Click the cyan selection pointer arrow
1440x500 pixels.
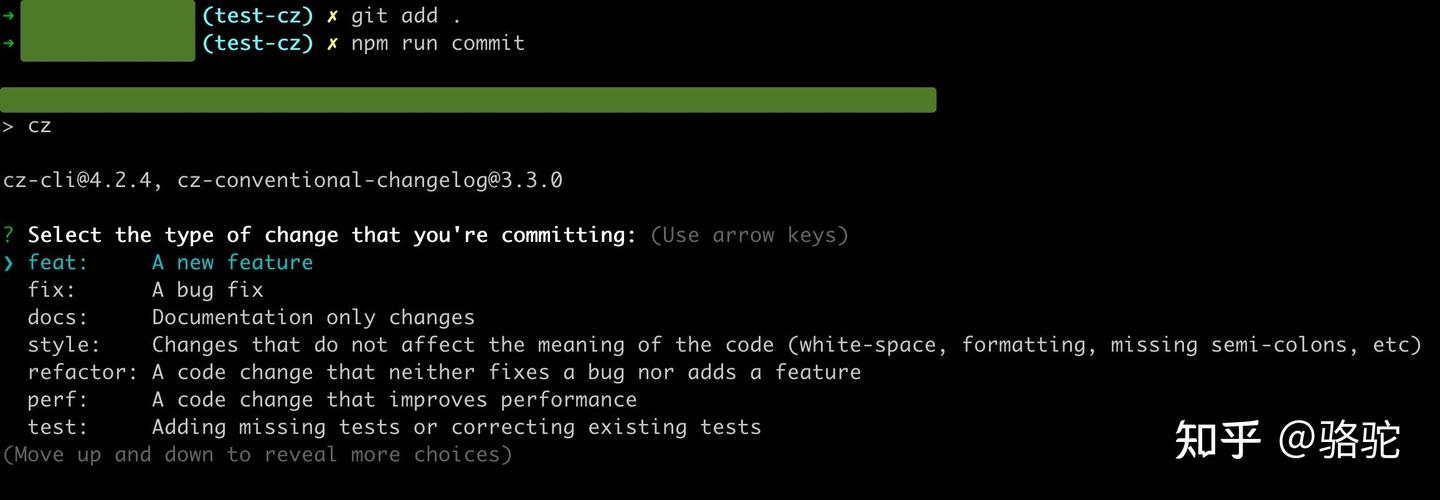(x=9, y=263)
